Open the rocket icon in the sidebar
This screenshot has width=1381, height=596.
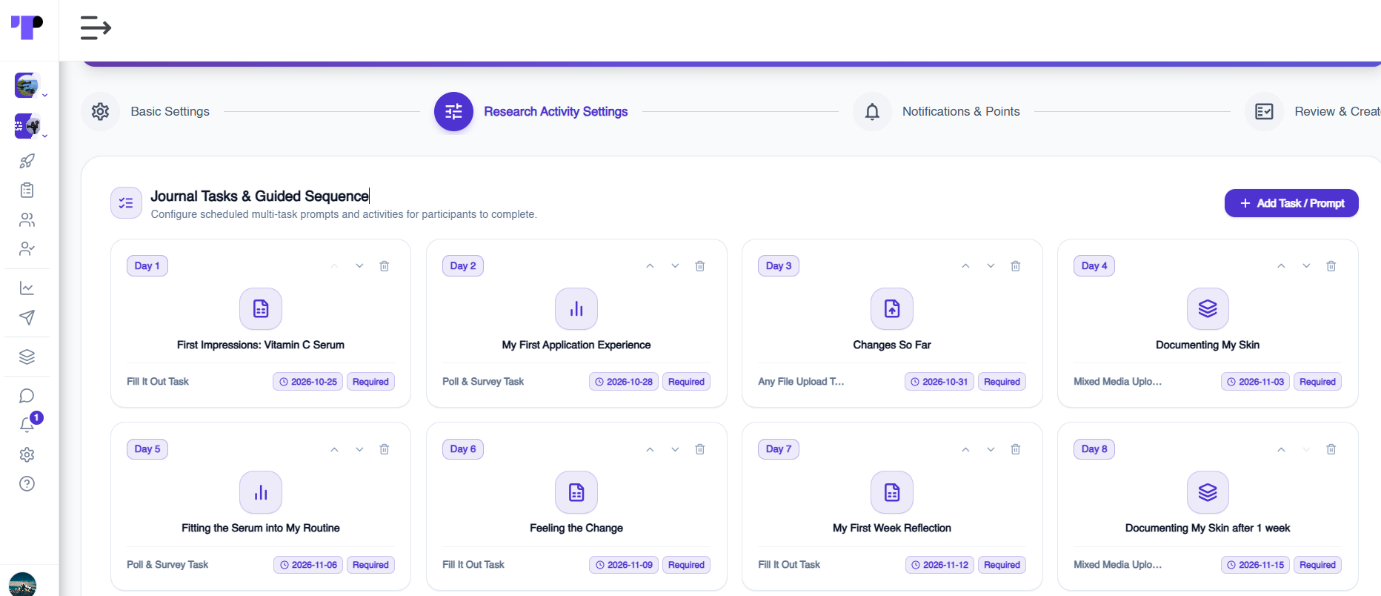27,161
